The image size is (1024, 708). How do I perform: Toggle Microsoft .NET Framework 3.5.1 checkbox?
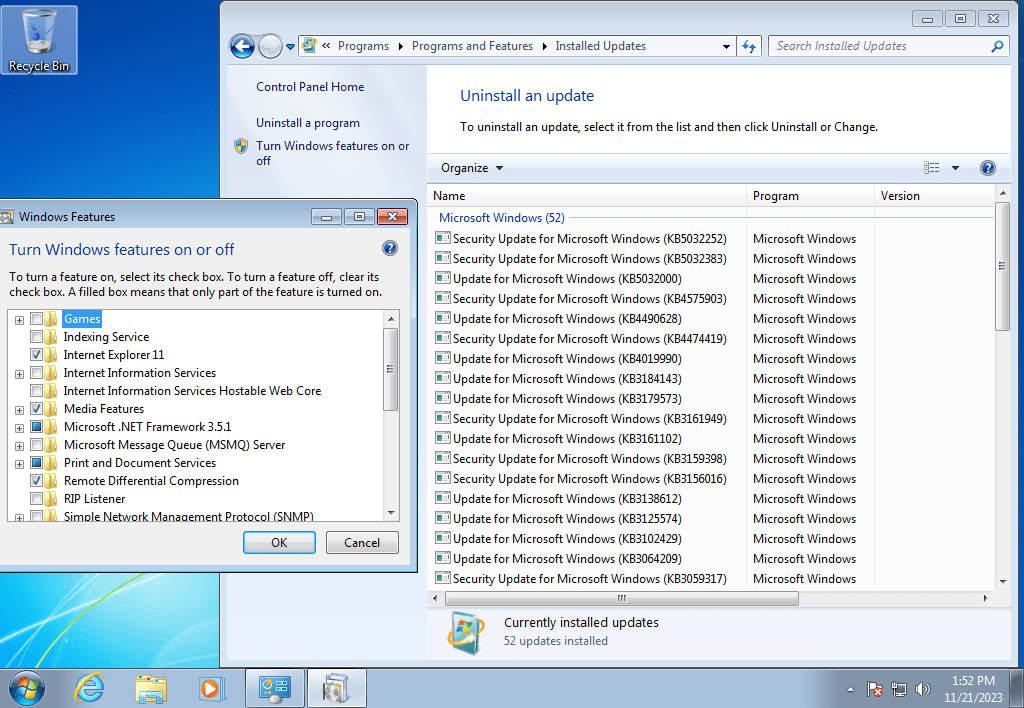tap(37, 426)
